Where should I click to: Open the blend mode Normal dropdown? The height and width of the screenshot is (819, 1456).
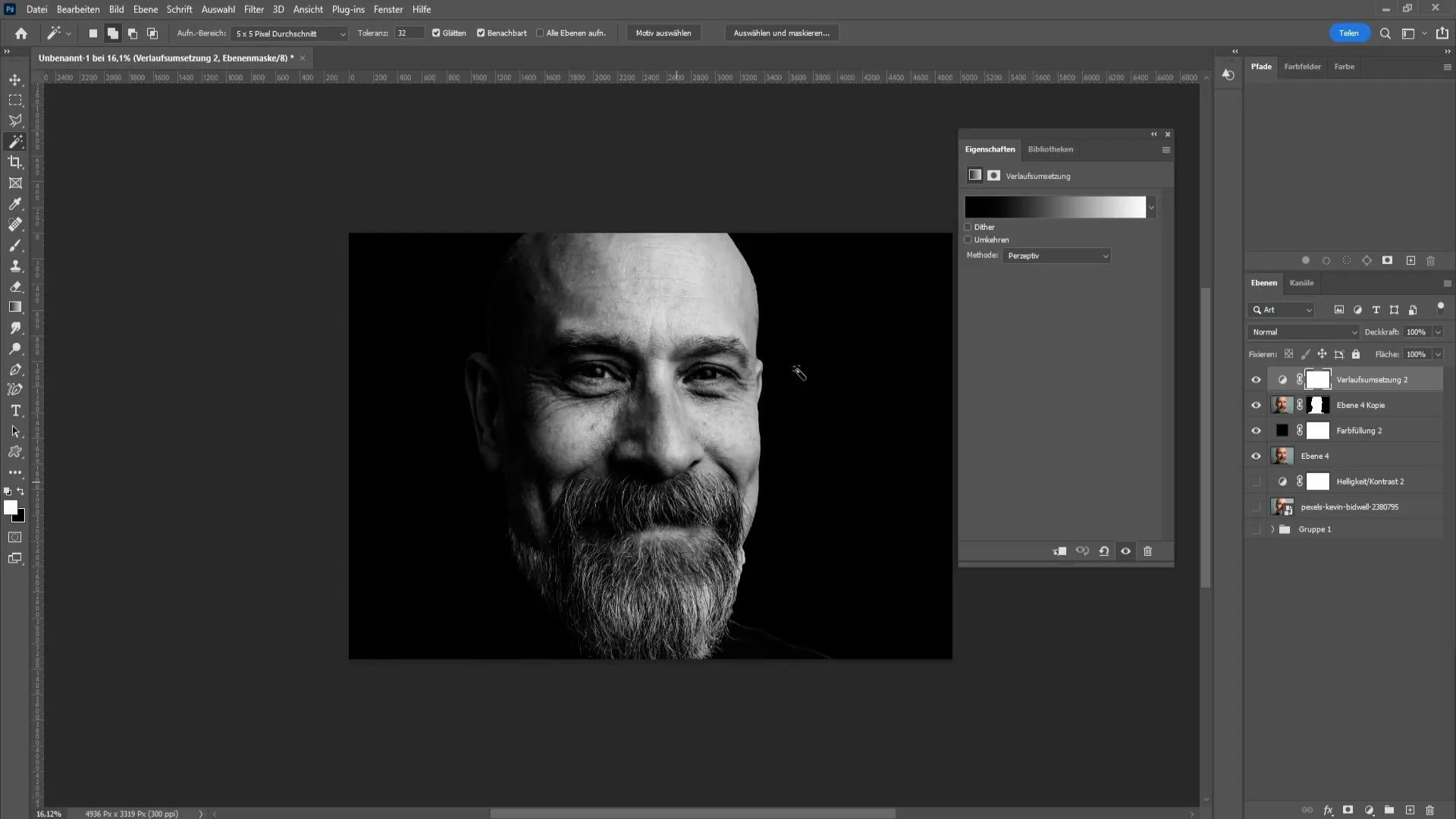(x=1304, y=332)
